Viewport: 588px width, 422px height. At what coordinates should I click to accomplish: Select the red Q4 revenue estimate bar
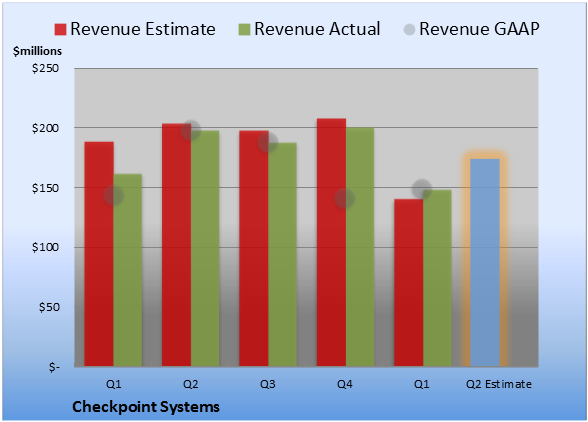(x=332, y=242)
